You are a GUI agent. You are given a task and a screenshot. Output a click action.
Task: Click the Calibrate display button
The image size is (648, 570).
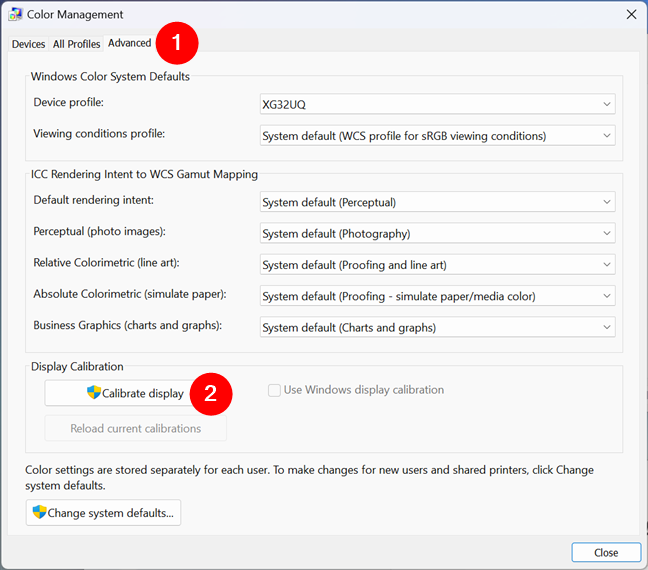(135, 393)
